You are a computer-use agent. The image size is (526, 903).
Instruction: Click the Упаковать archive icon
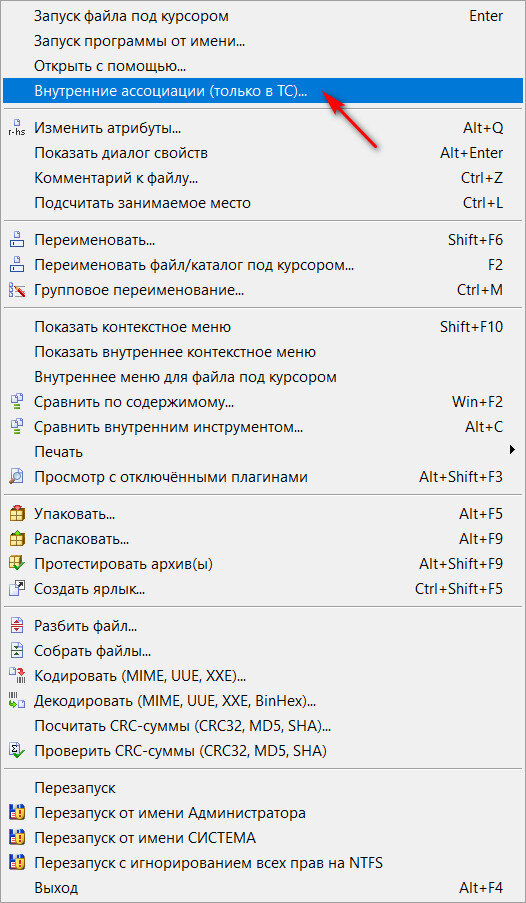coord(16,513)
